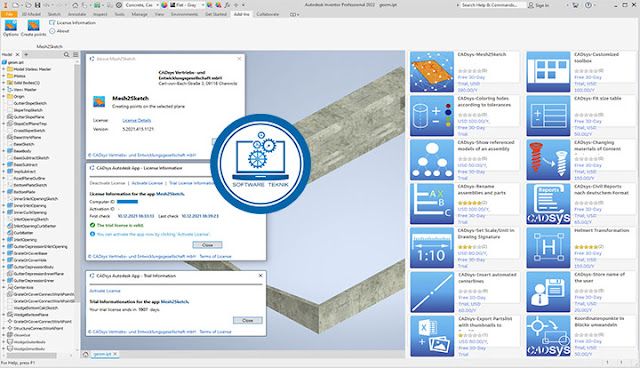Image resolution: width=640 pixels, height=368 pixels.
Task: Click Deactivate License in License Information dialog
Action: (107, 183)
